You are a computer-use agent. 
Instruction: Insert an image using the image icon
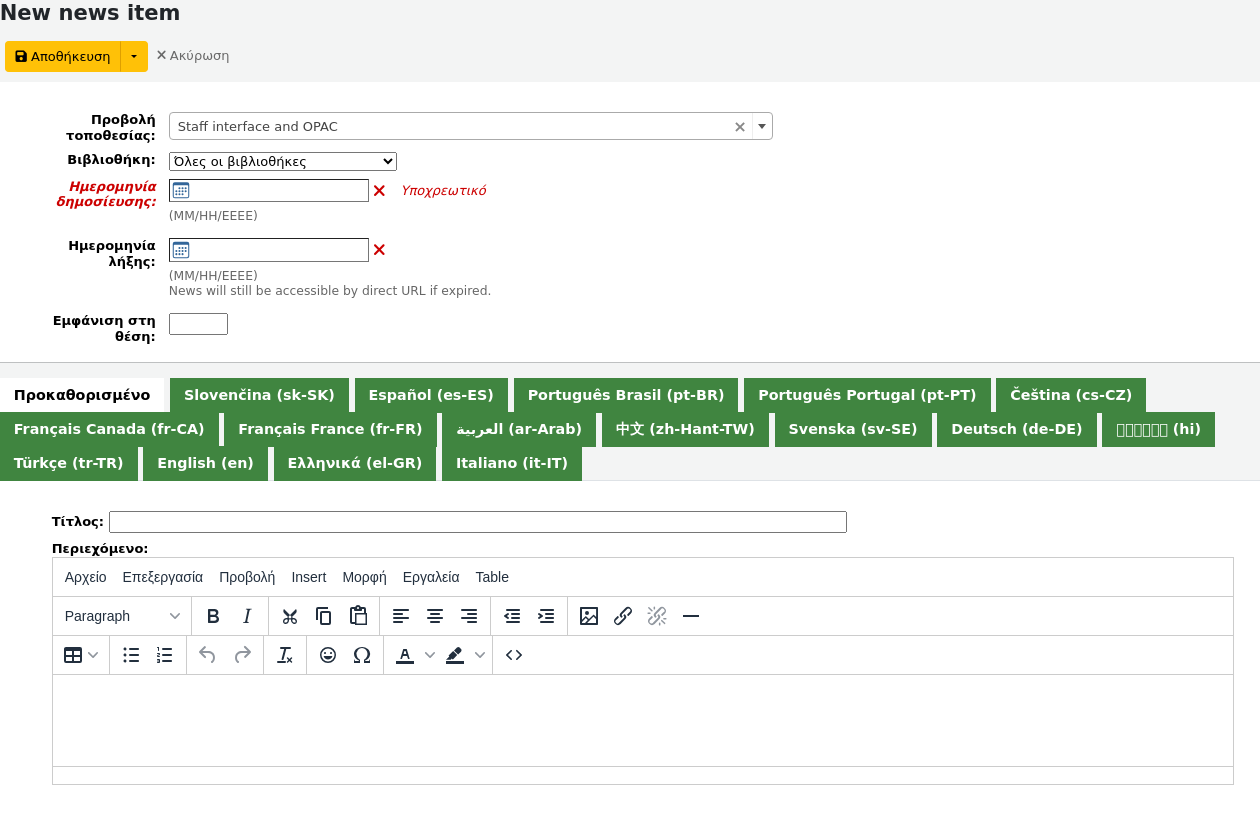click(x=589, y=616)
